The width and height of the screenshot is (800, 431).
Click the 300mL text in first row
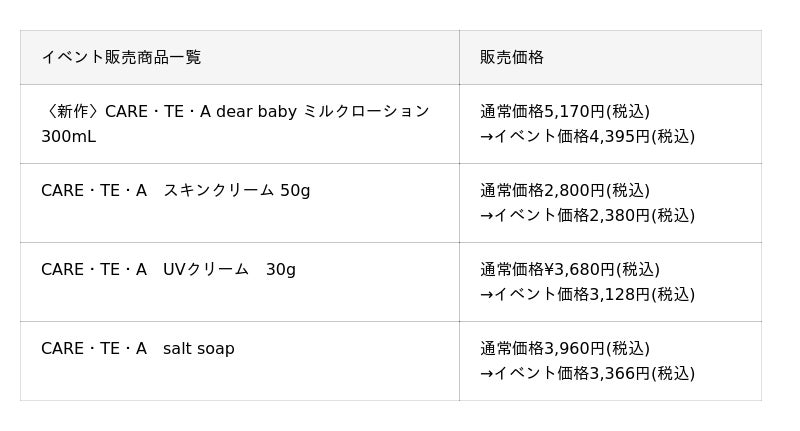pos(68,136)
